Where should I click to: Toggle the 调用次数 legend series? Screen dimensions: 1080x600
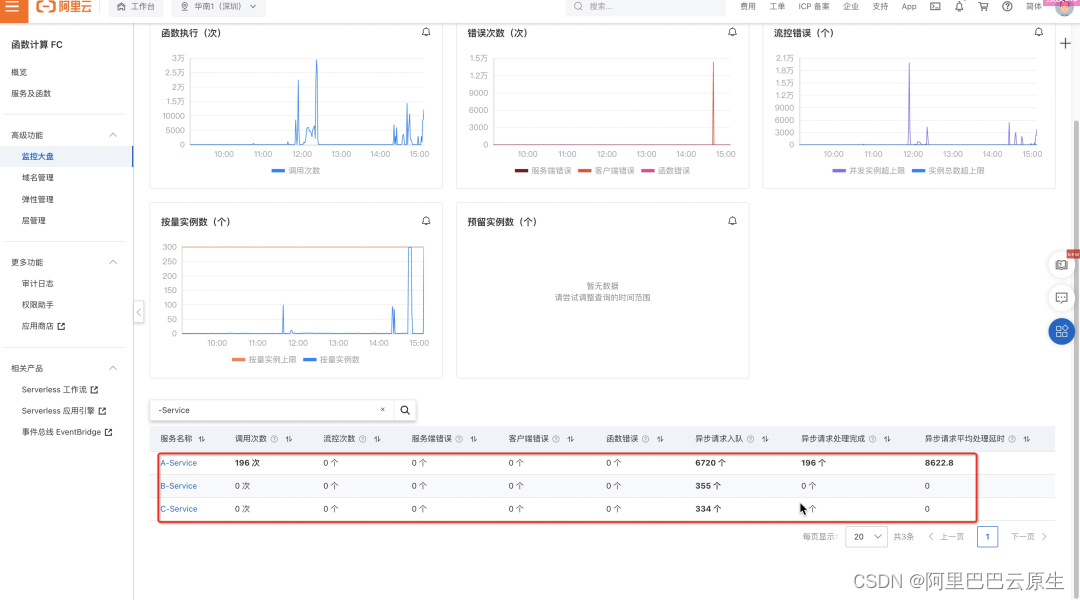coord(296,171)
